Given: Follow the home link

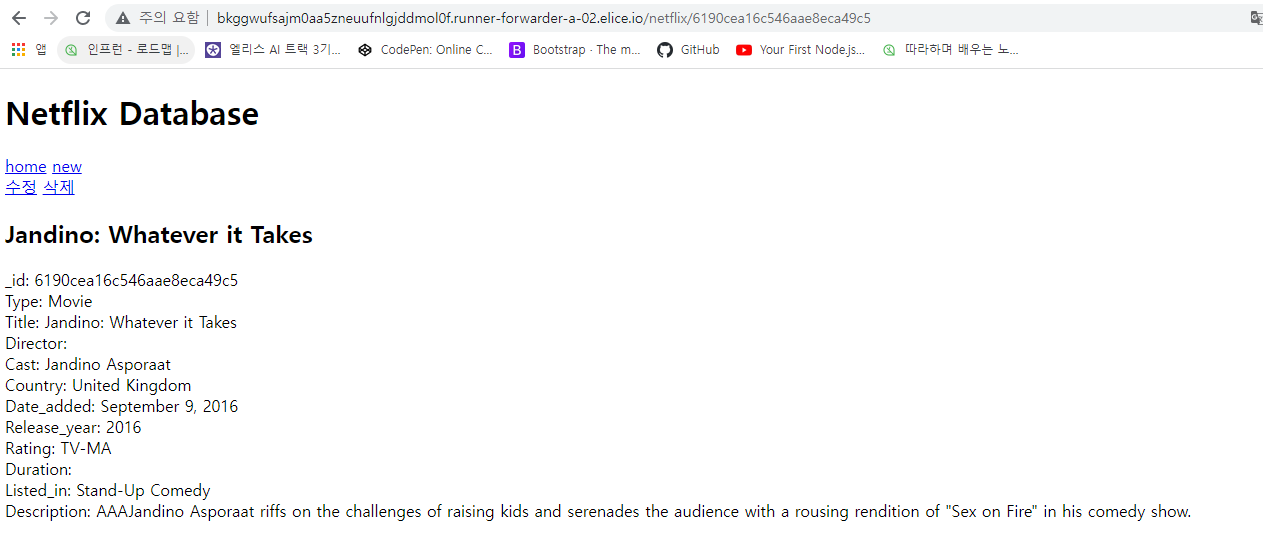Looking at the screenshot, I should (x=26, y=166).
